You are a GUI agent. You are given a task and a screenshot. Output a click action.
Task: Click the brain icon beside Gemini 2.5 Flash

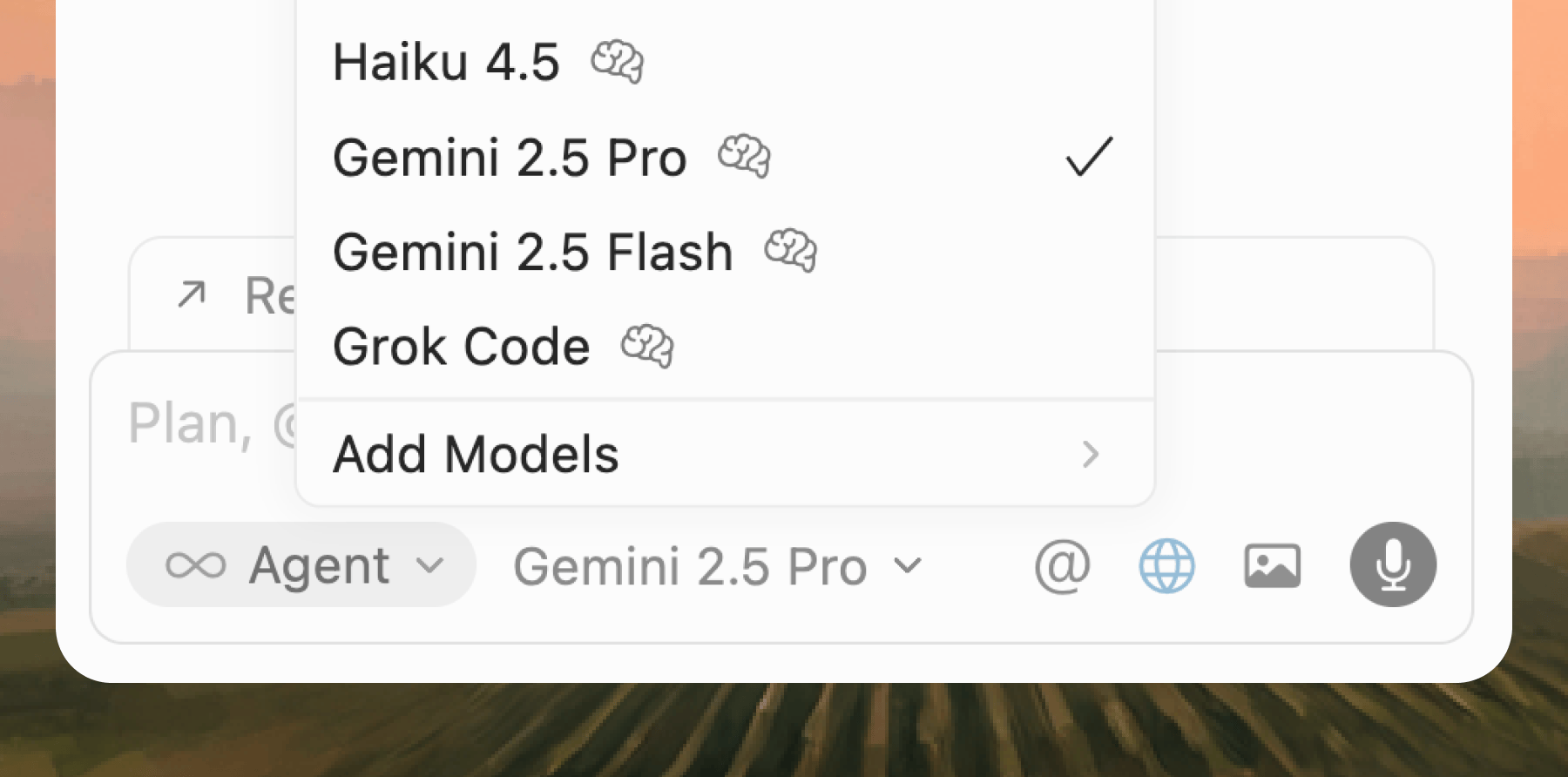coord(790,252)
